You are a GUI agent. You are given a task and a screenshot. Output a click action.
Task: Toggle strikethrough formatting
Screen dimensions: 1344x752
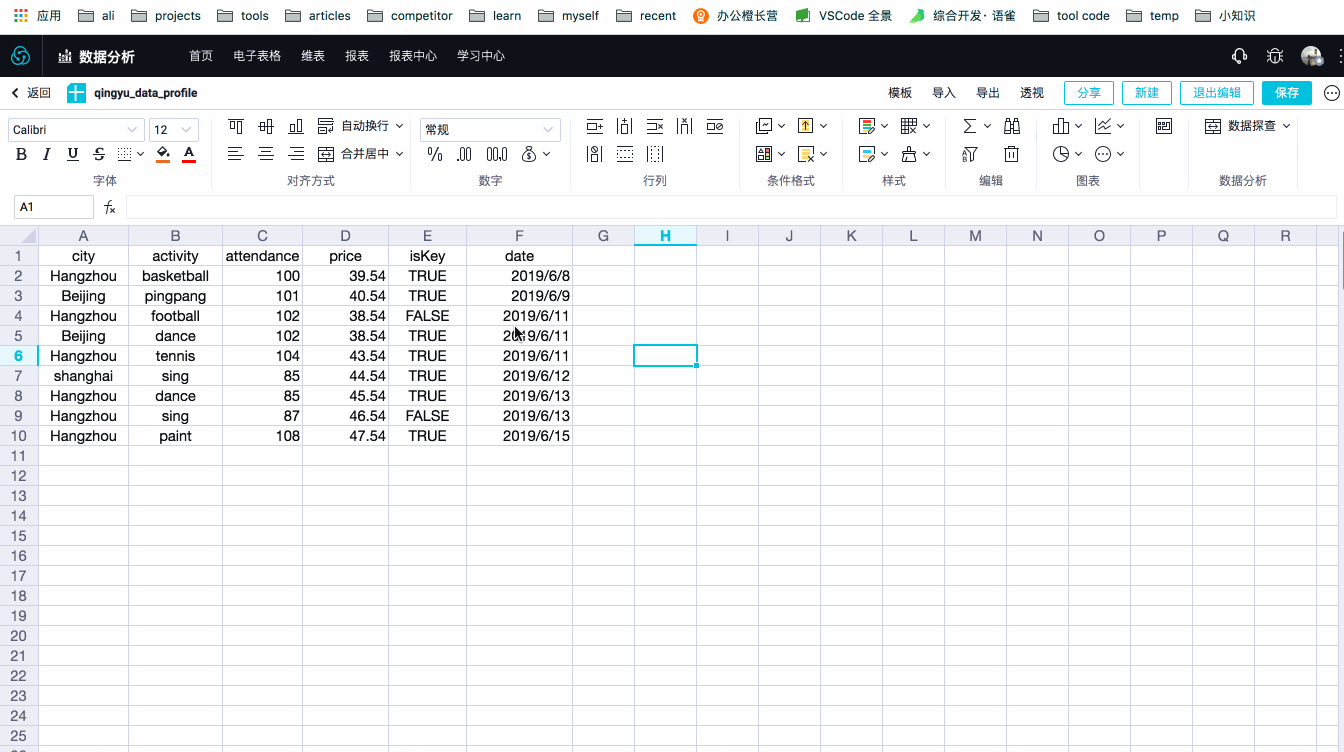pos(99,154)
